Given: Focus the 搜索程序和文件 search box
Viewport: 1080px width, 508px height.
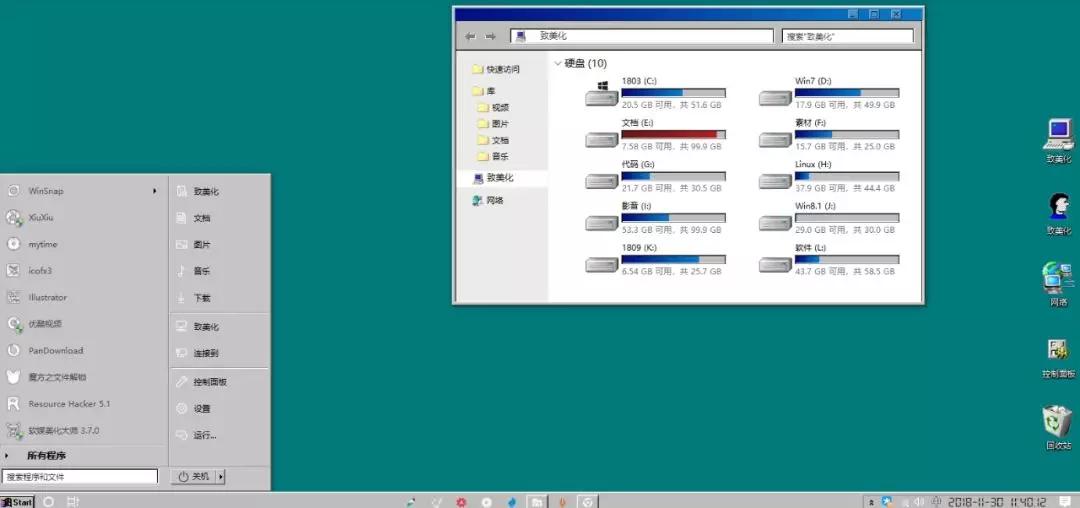Looking at the screenshot, I should pyautogui.click(x=80, y=477).
